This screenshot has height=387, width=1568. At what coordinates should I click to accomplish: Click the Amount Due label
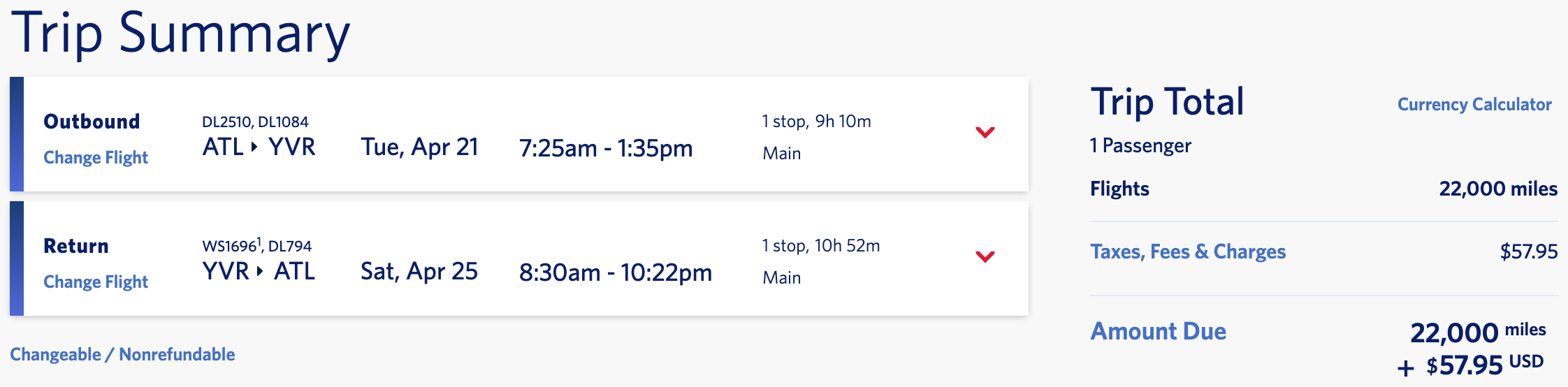tap(1158, 331)
